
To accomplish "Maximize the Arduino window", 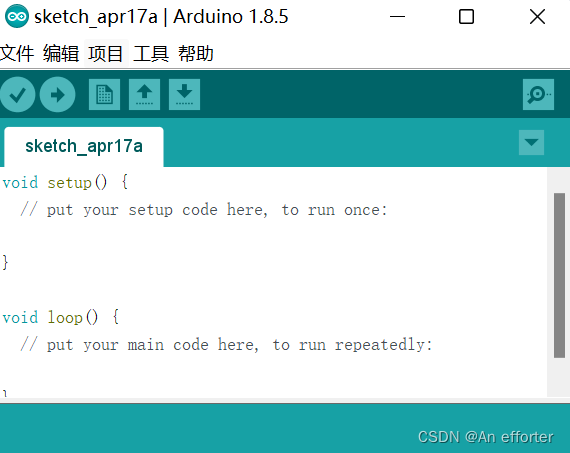I will click(x=466, y=17).
